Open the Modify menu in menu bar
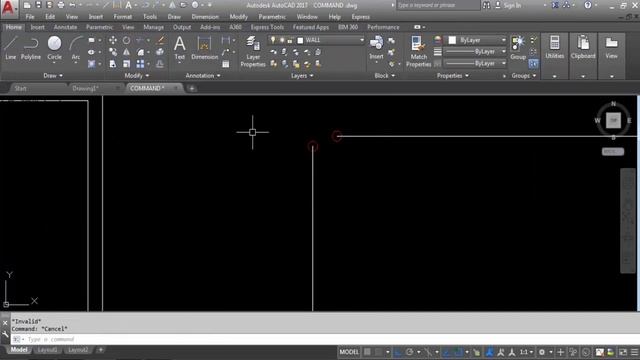640x360 pixels. [x=238, y=17]
